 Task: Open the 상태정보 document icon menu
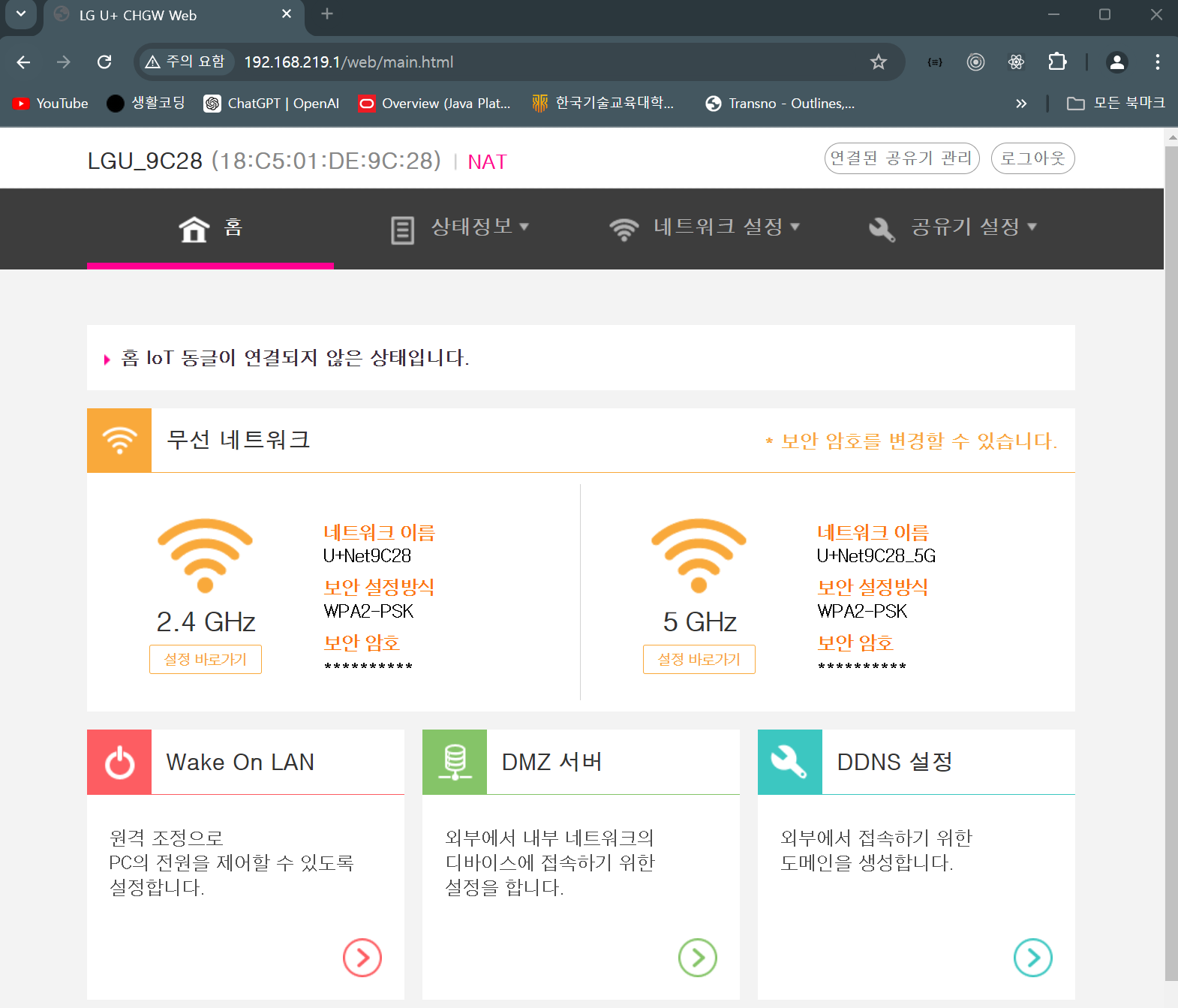tap(402, 230)
